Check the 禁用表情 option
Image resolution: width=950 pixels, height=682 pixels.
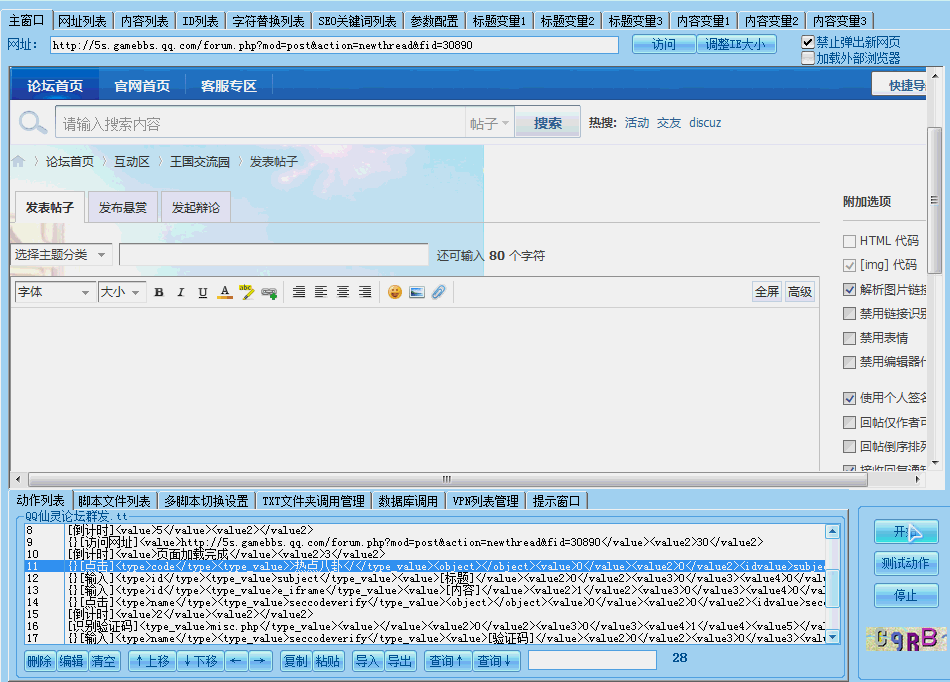pos(849,338)
